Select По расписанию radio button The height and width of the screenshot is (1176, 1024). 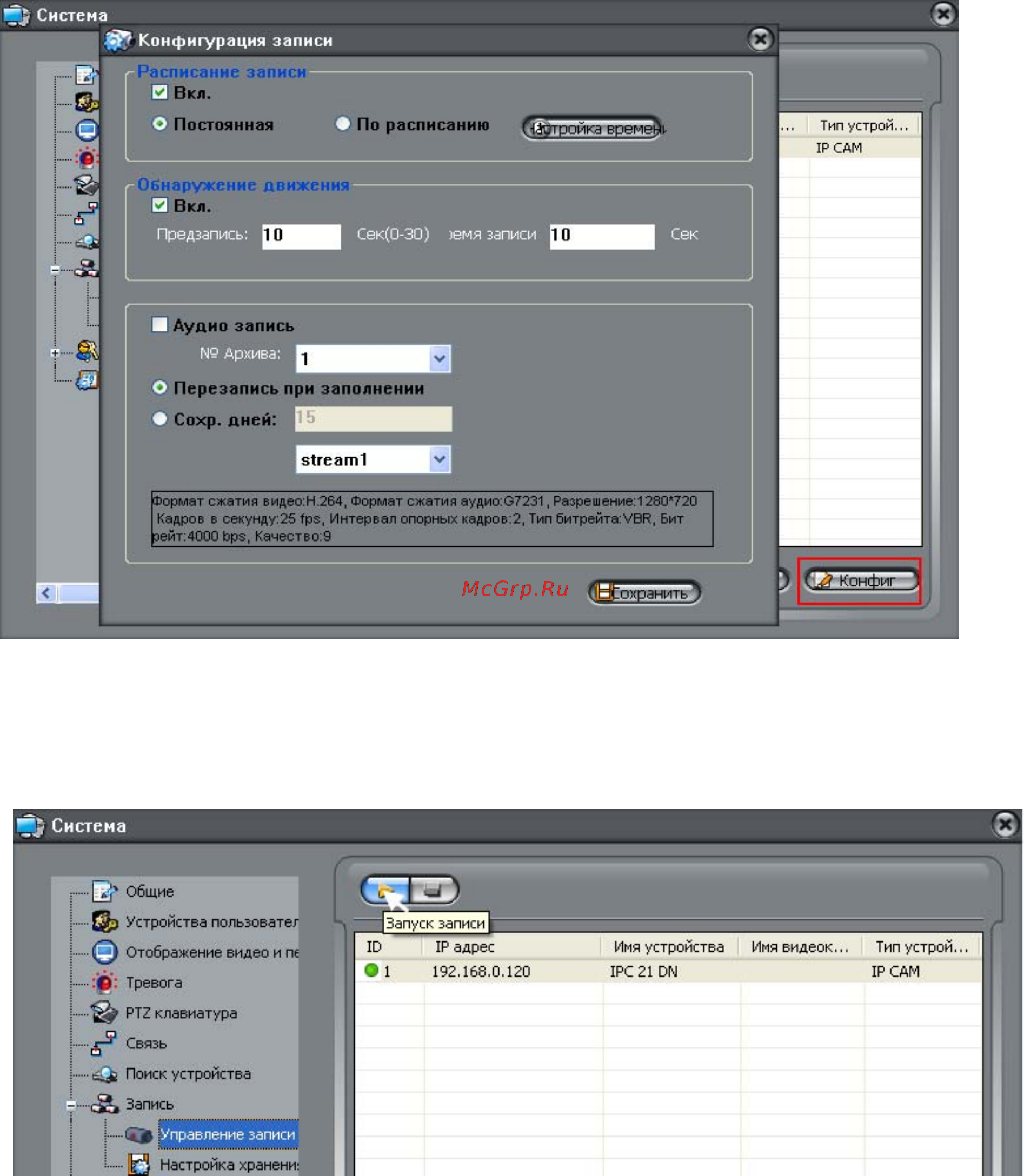click(342, 123)
